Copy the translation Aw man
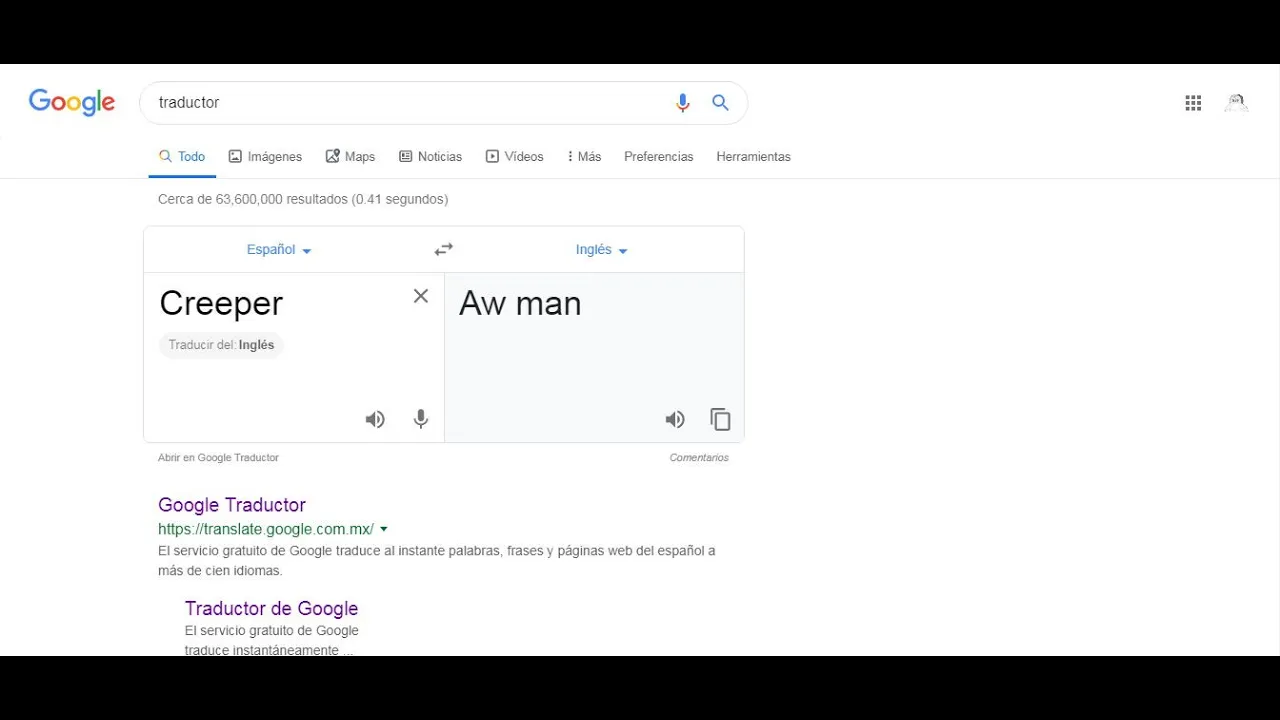Viewport: 1280px width, 720px height. (720, 419)
